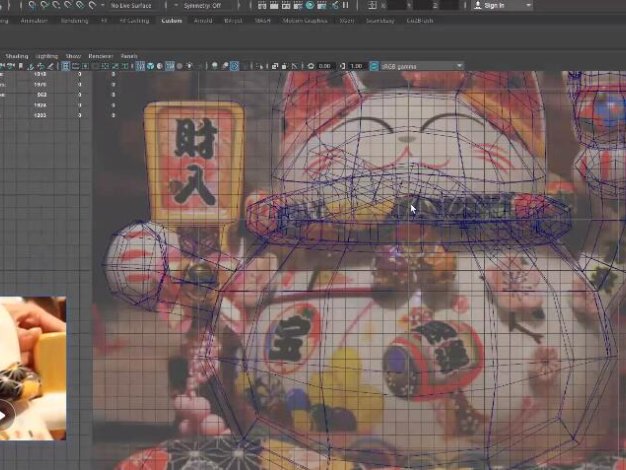Enable Snap to curves magnet icon
Screen dimensions: 626x470
[x=44, y=5]
